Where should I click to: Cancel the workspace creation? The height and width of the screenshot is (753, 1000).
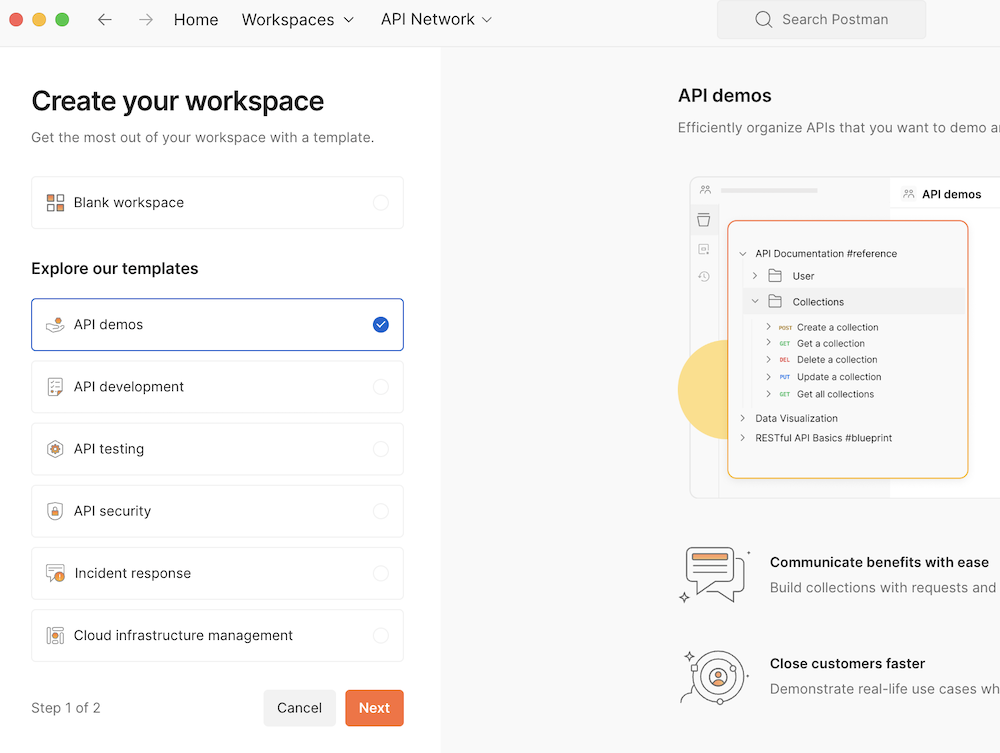pos(299,707)
